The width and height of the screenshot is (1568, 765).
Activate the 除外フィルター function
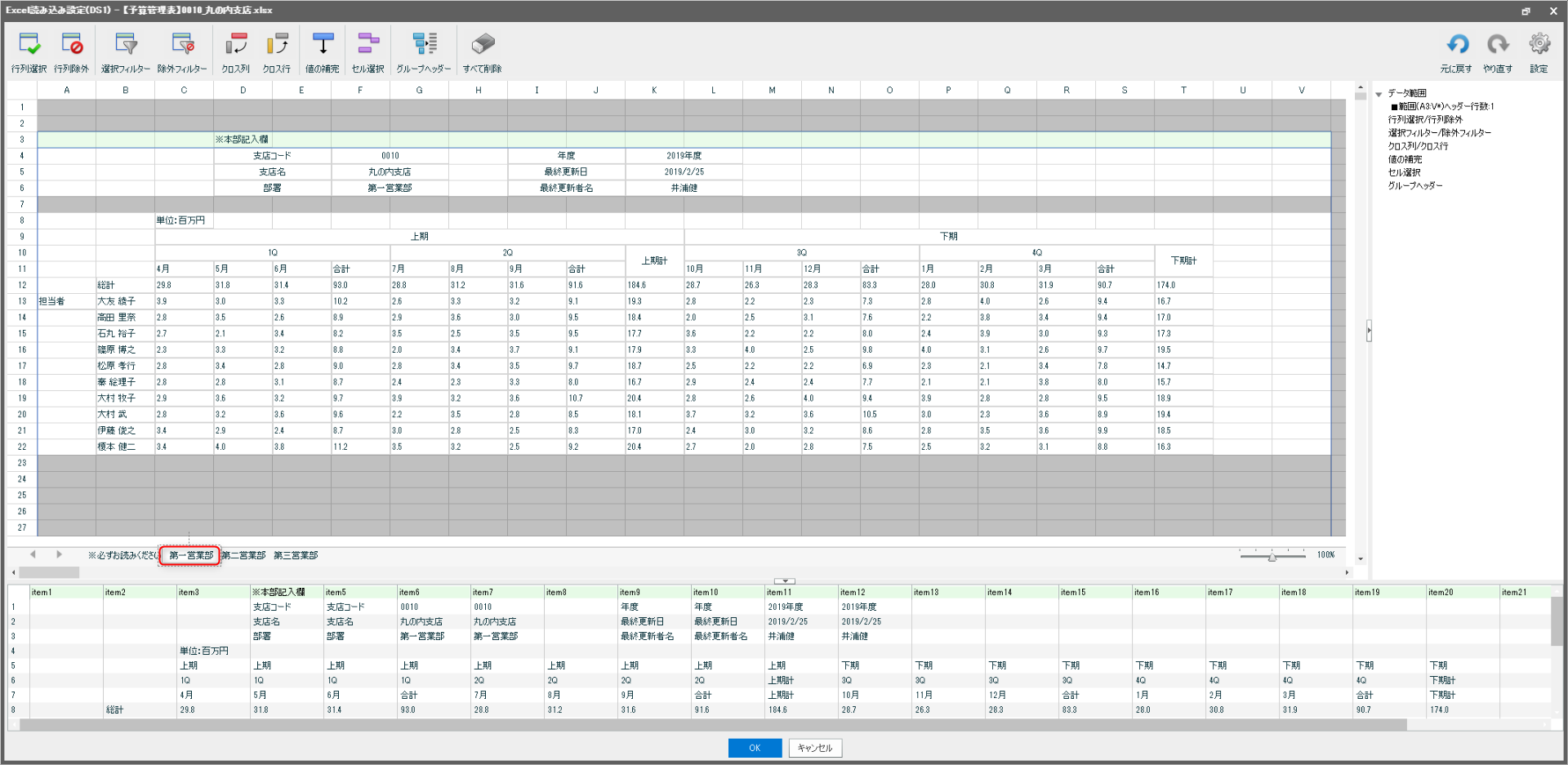click(x=183, y=51)
